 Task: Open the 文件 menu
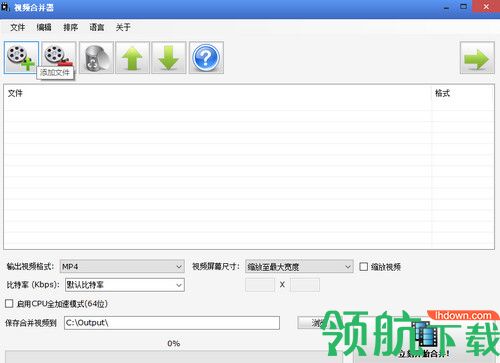pos(17,27)
